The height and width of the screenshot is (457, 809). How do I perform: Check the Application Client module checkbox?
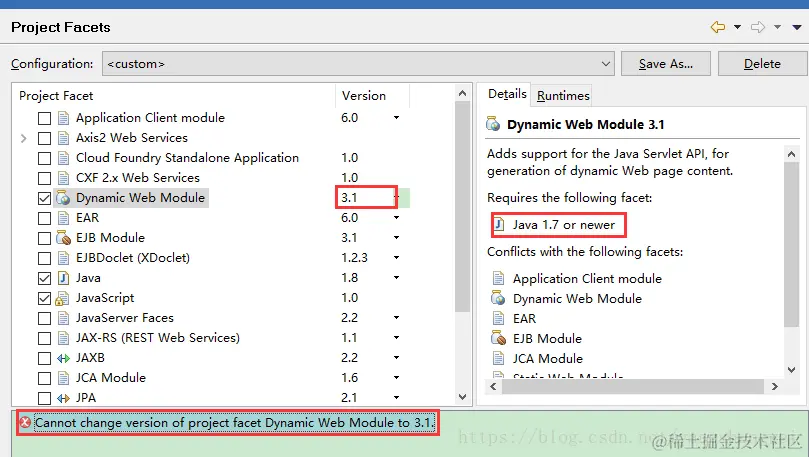point(44,118)
